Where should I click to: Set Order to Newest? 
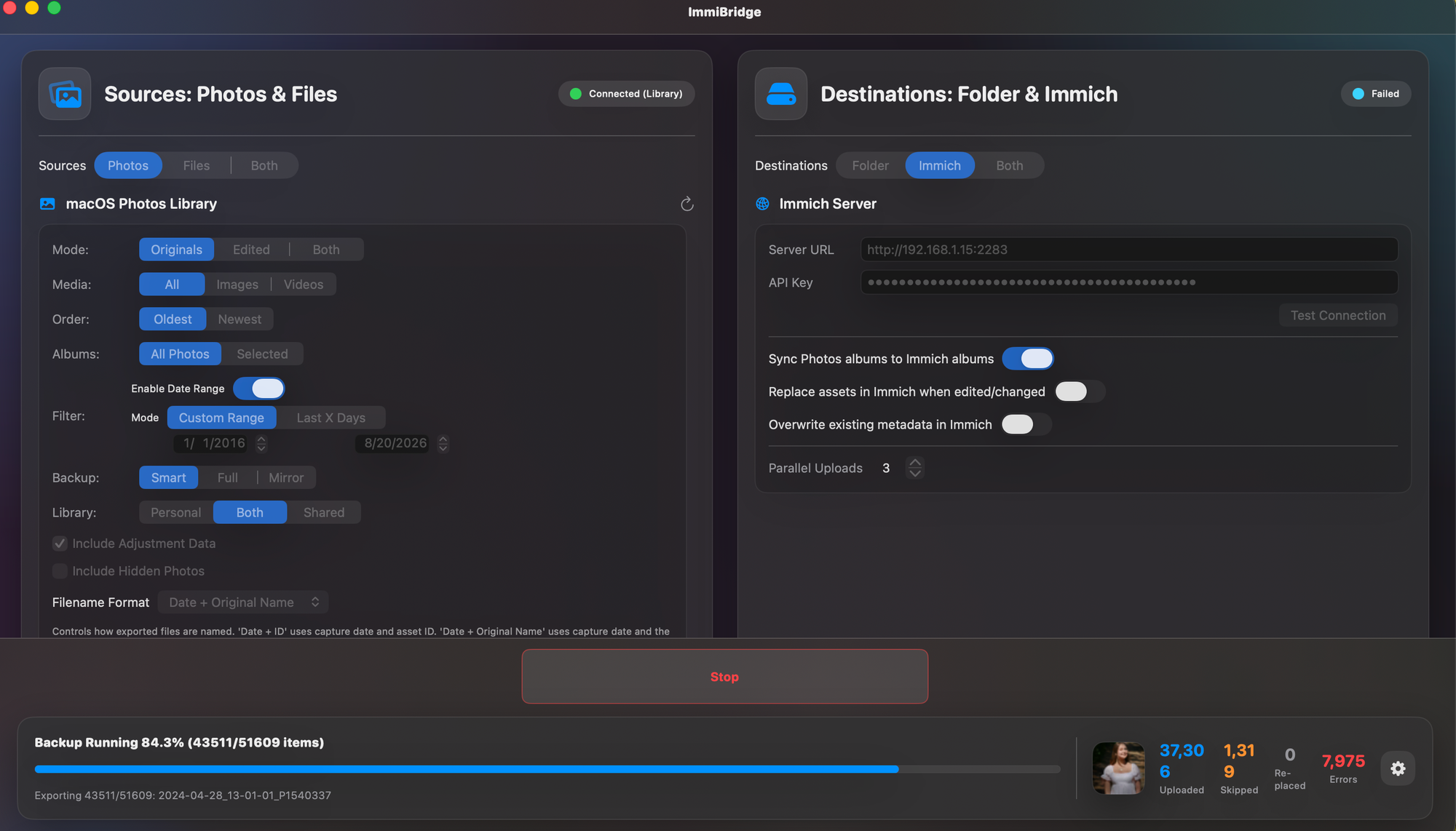[x=240, y=319]
